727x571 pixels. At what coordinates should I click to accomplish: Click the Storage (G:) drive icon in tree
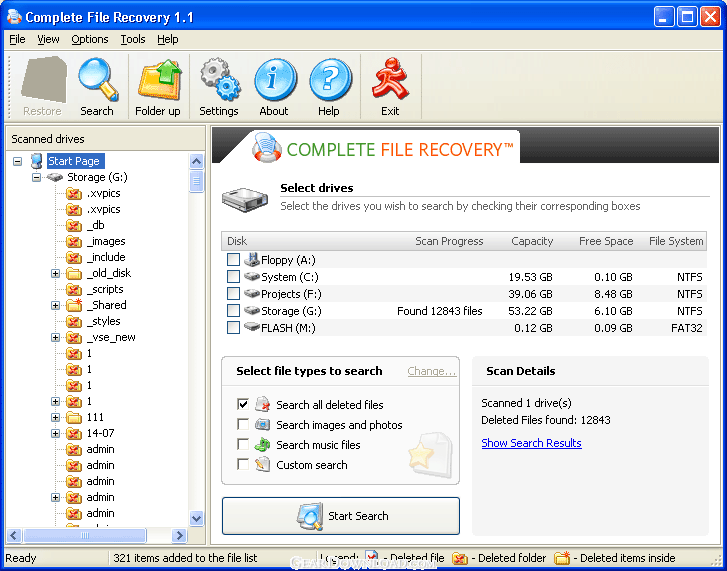55,178
